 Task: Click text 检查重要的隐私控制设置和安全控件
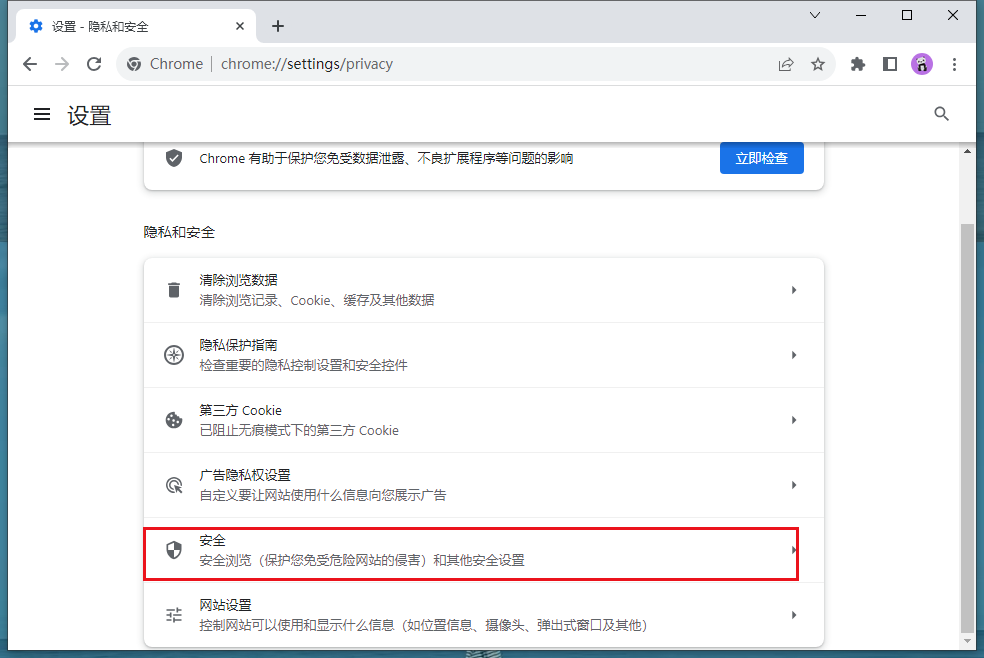click(x=304, y=365)
